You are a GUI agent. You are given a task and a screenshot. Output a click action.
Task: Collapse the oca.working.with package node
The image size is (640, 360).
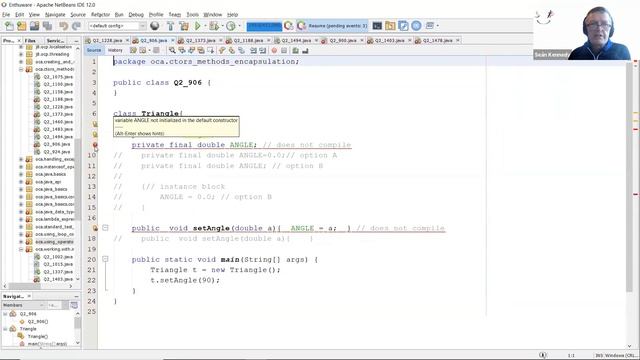click(x=21, y=249)
